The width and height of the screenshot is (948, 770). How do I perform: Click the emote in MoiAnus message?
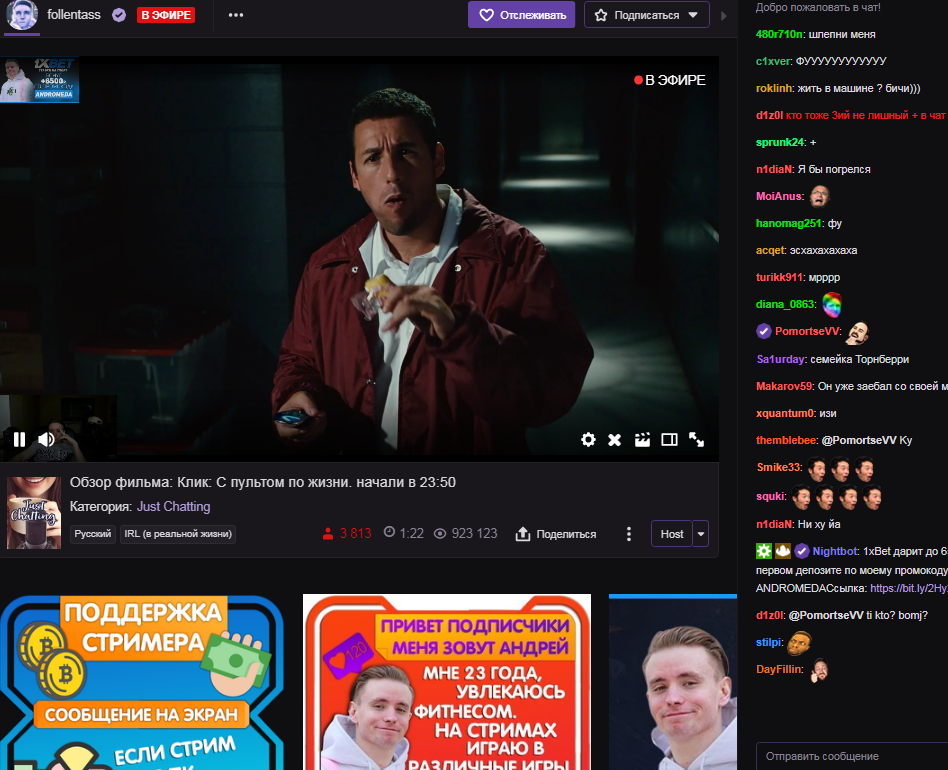pos(819,195)
